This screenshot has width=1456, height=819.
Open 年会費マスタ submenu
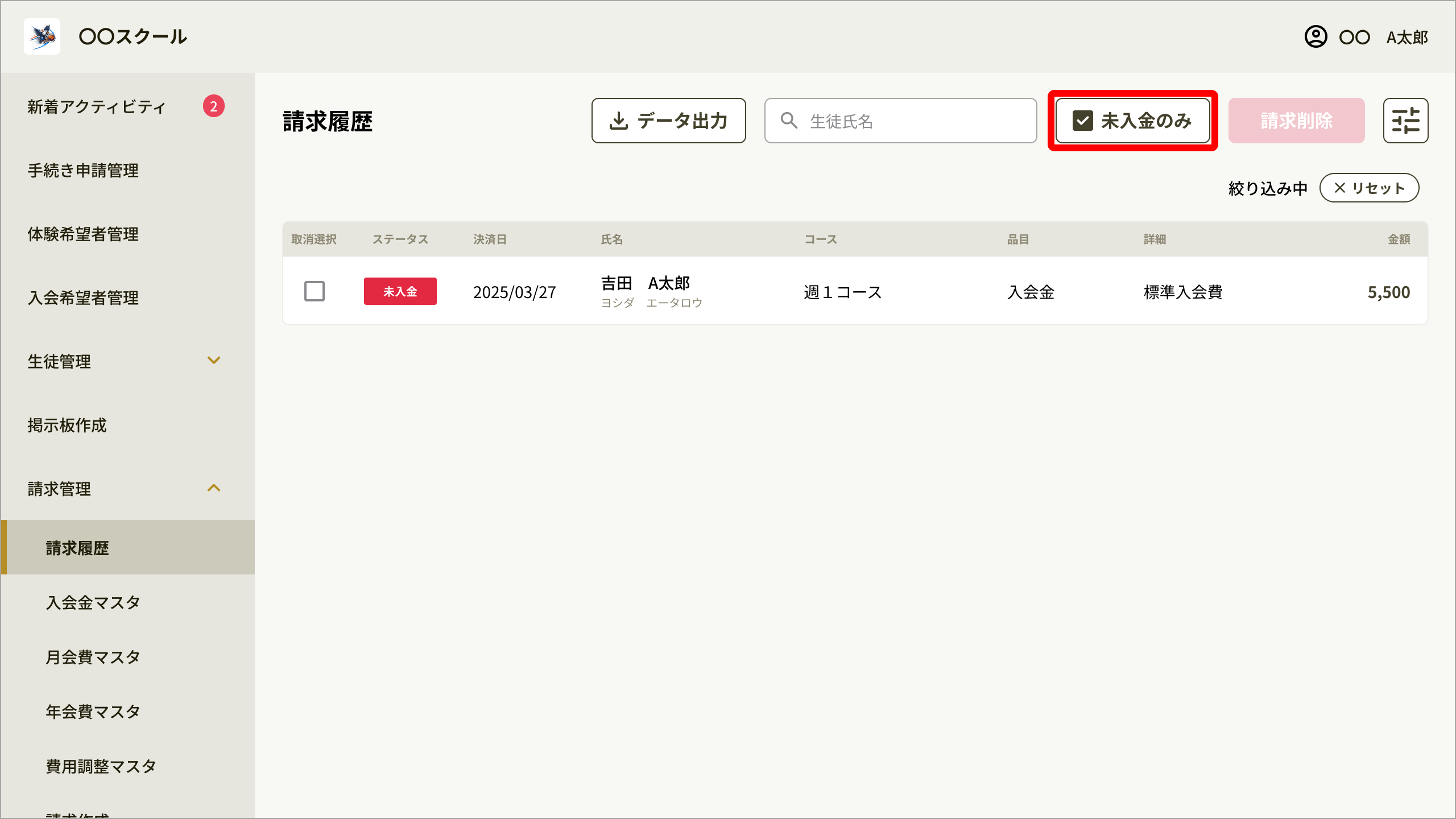click(x=93, y=712)
